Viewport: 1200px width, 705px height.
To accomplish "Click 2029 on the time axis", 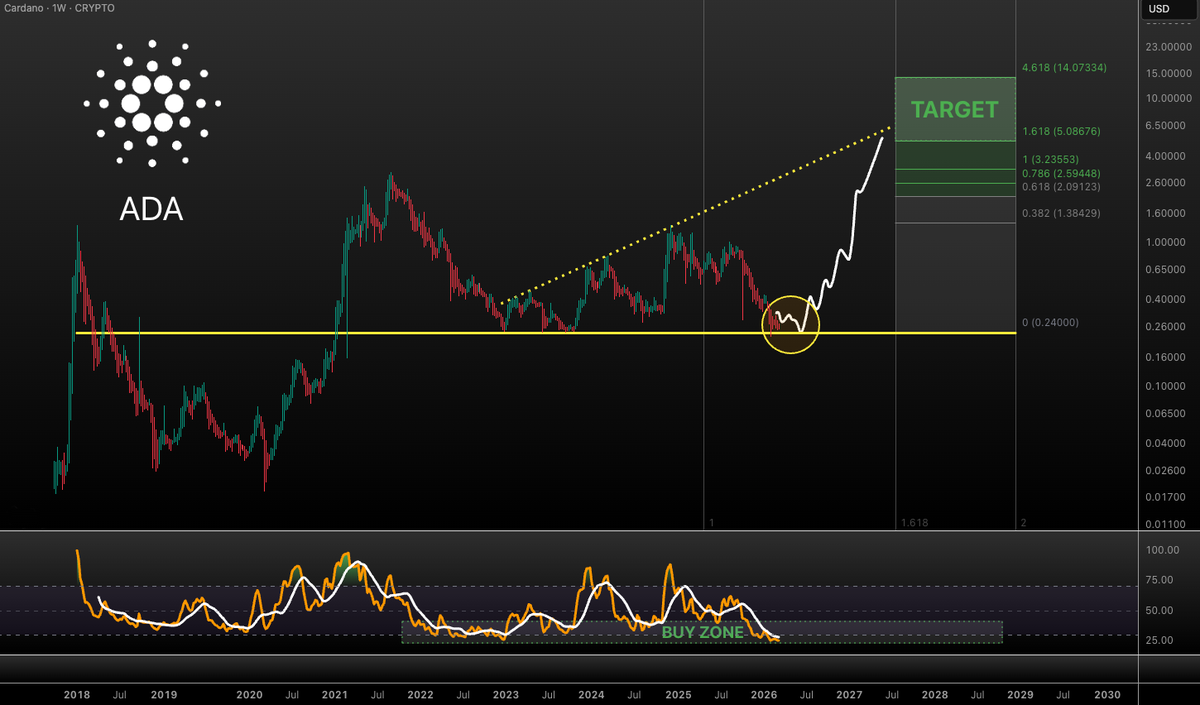I will [x=1020, y=693].
